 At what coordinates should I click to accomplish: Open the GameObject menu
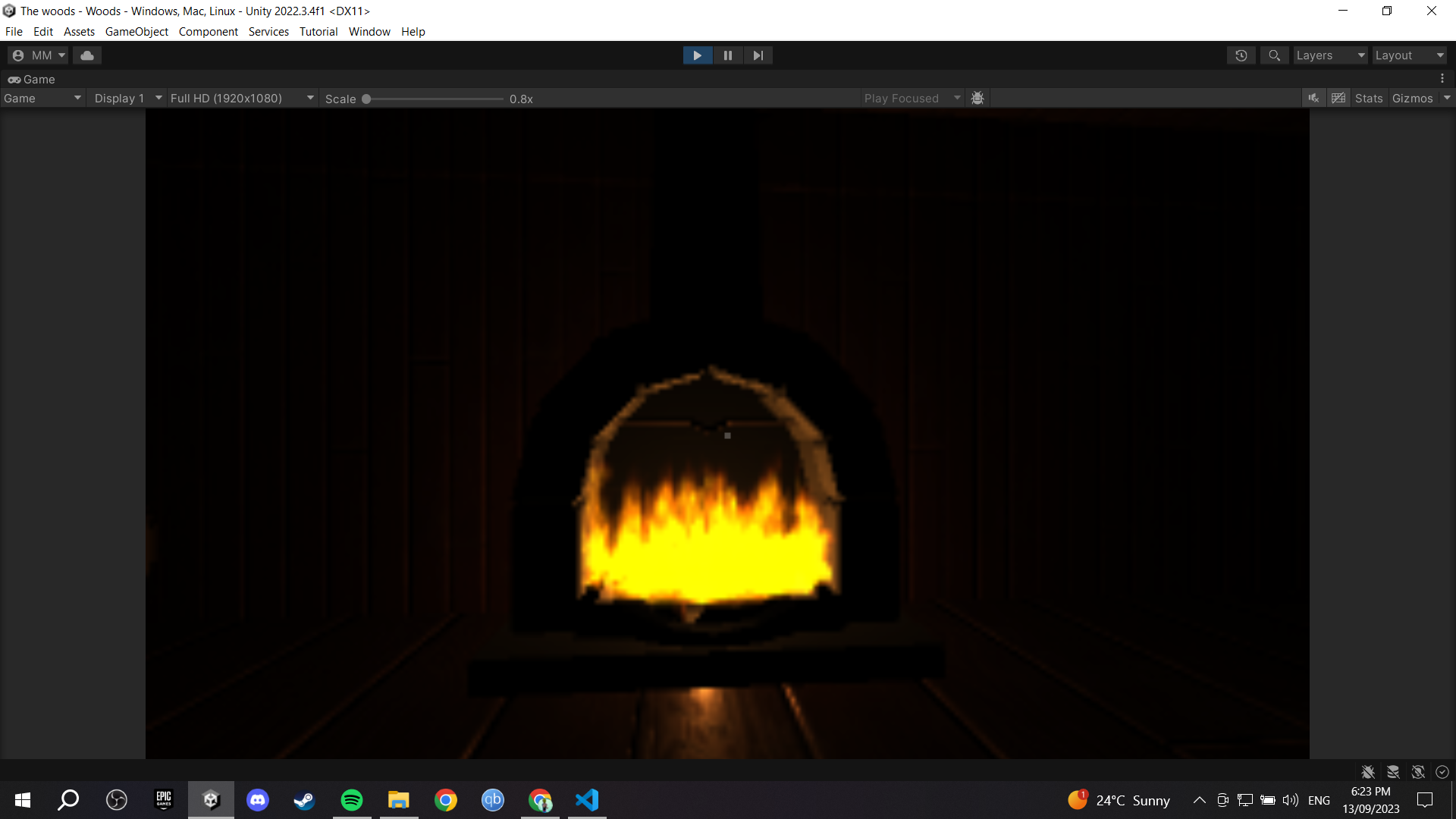[136, 32]
